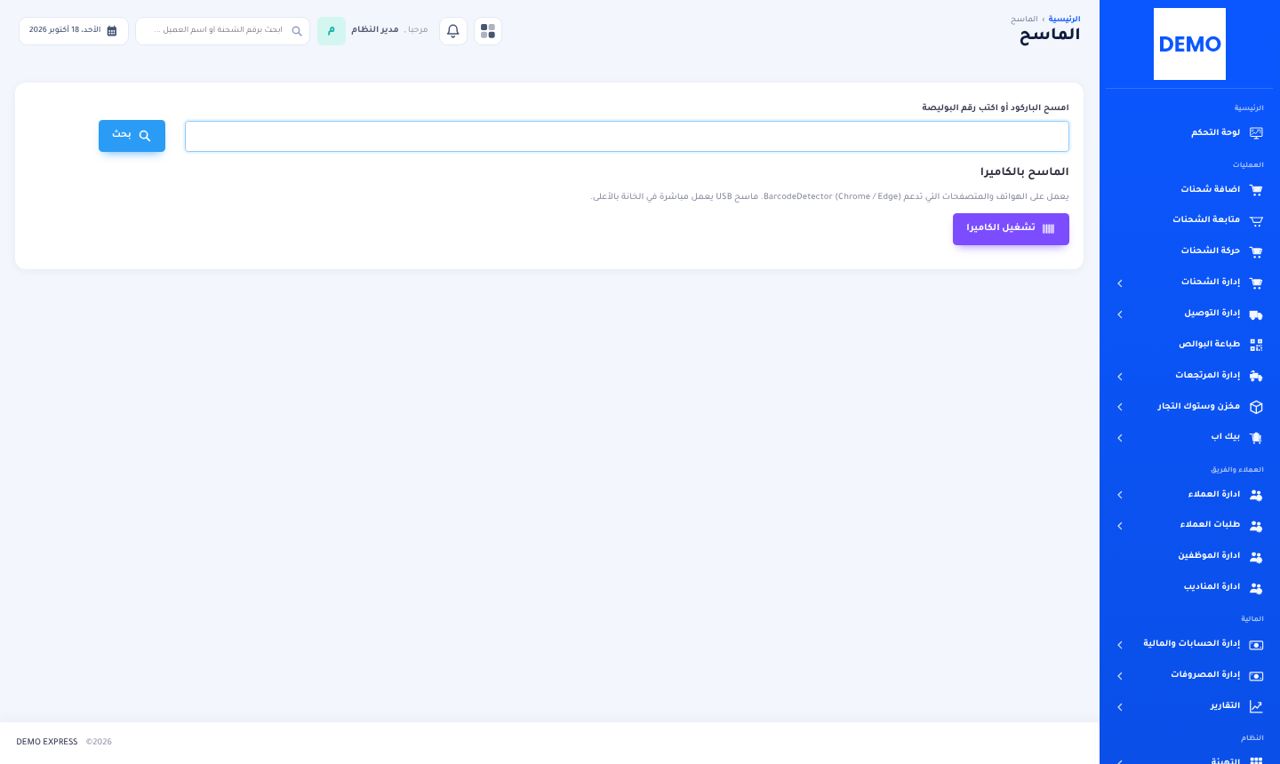Focus the barcode or waybill number field
Screen dimensions: 1280x764
pos(627,136)
